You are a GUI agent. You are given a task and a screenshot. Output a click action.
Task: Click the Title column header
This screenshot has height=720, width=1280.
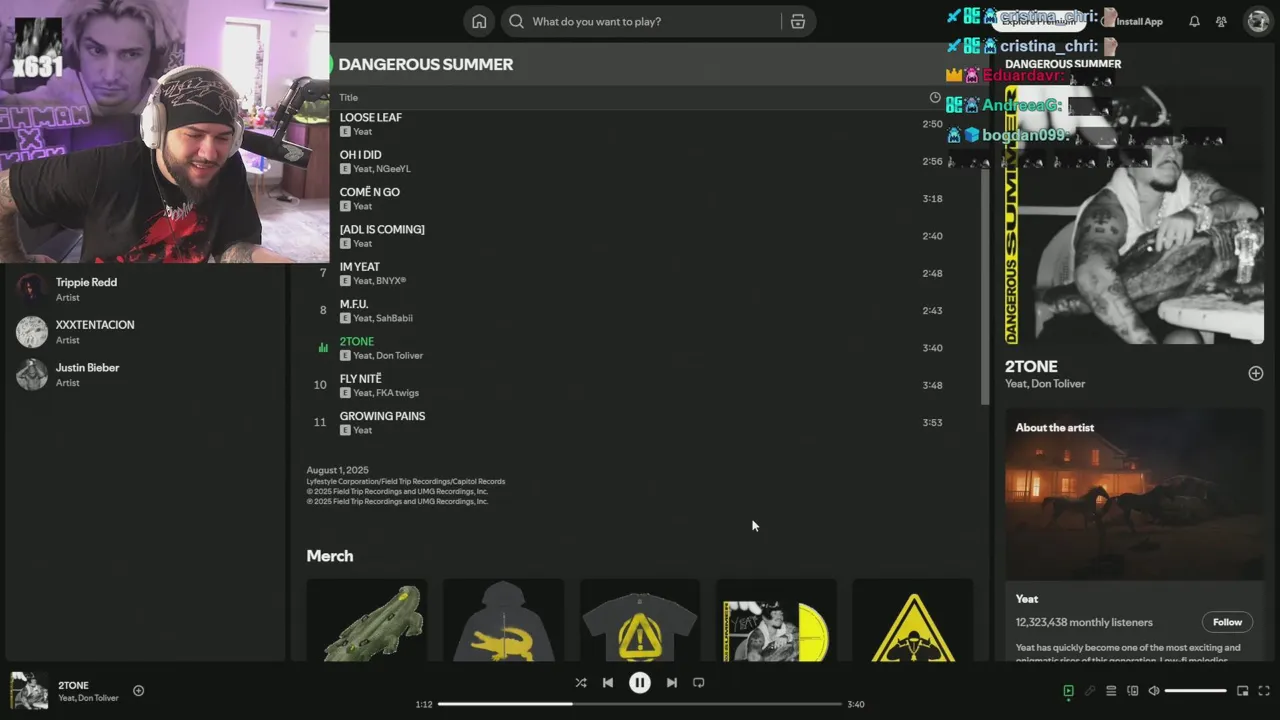(x=348, y=97)
